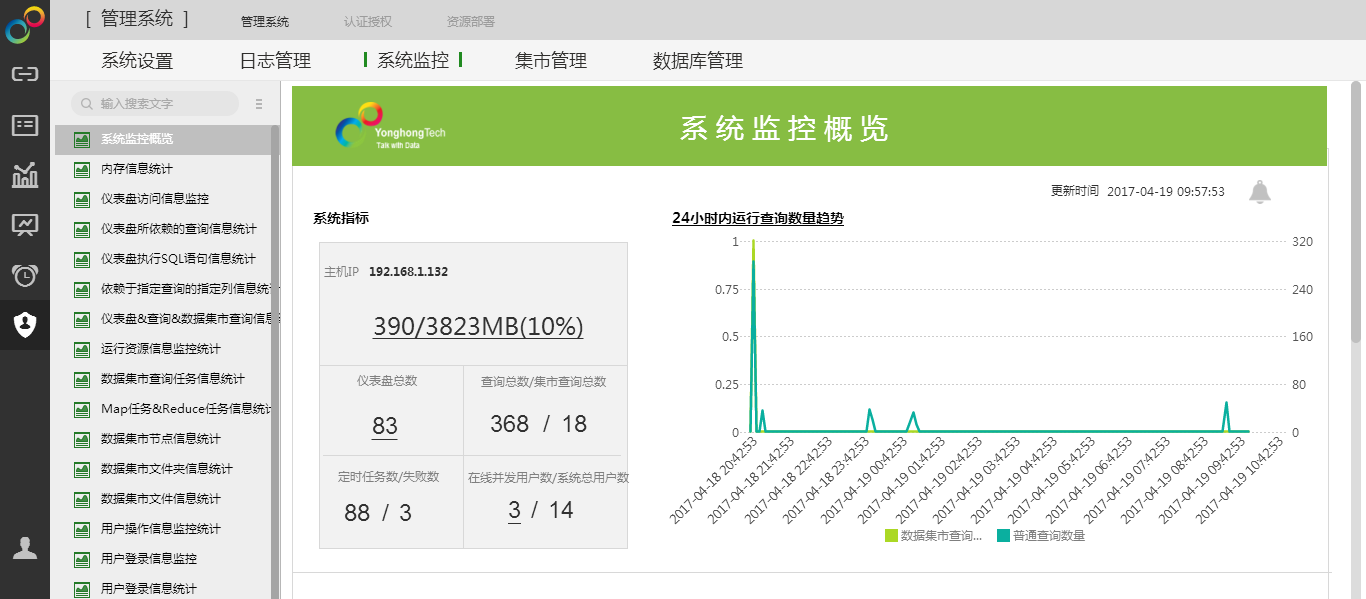Switch to the 资源部署 top tab

[x=470, y=21]
